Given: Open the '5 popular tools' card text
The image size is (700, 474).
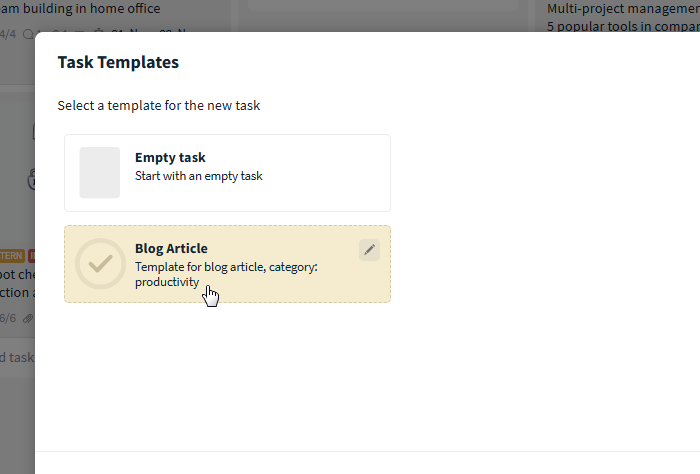Looking at the screenshot, I should (623, 26).
